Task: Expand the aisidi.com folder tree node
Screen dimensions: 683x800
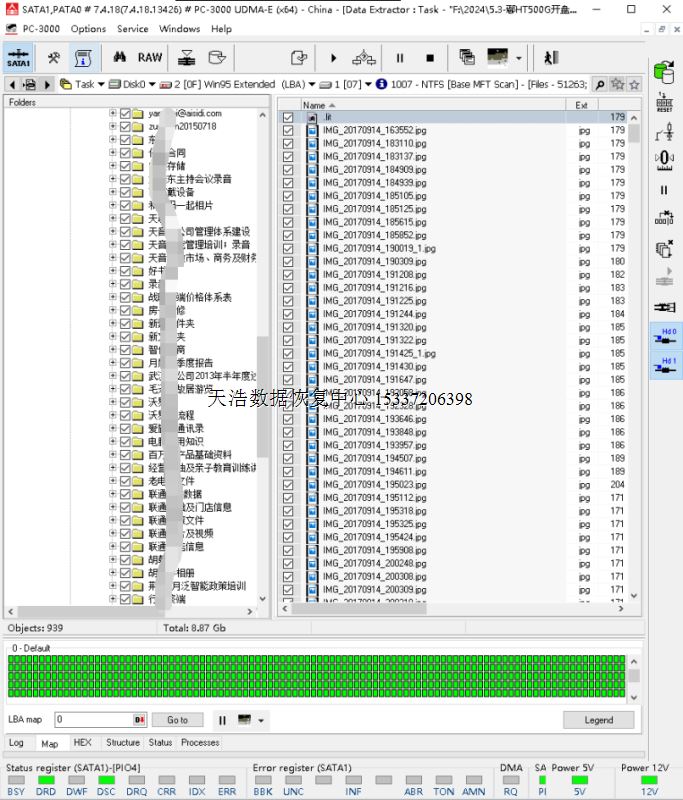Action: (x=113, y=114)
